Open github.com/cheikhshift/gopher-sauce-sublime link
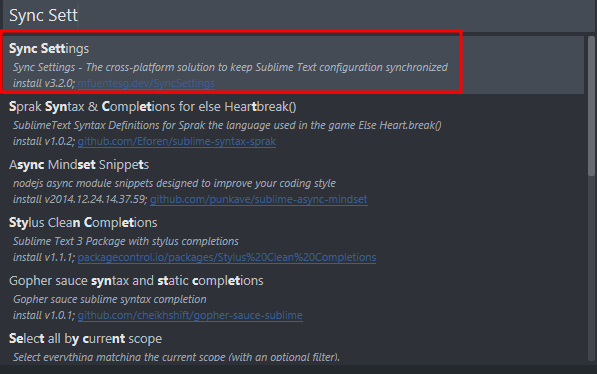 190,315
